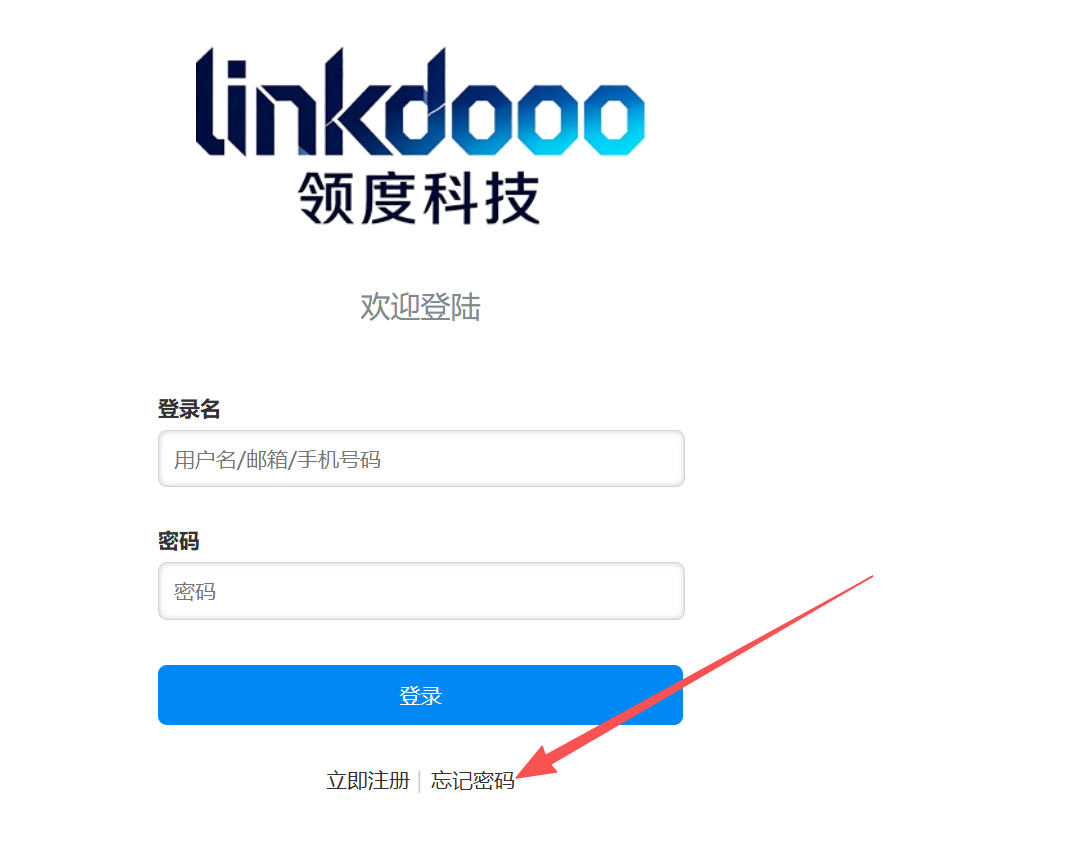Focus the 用户名/邮箱/手机号码 input field

tap(421, 459)
